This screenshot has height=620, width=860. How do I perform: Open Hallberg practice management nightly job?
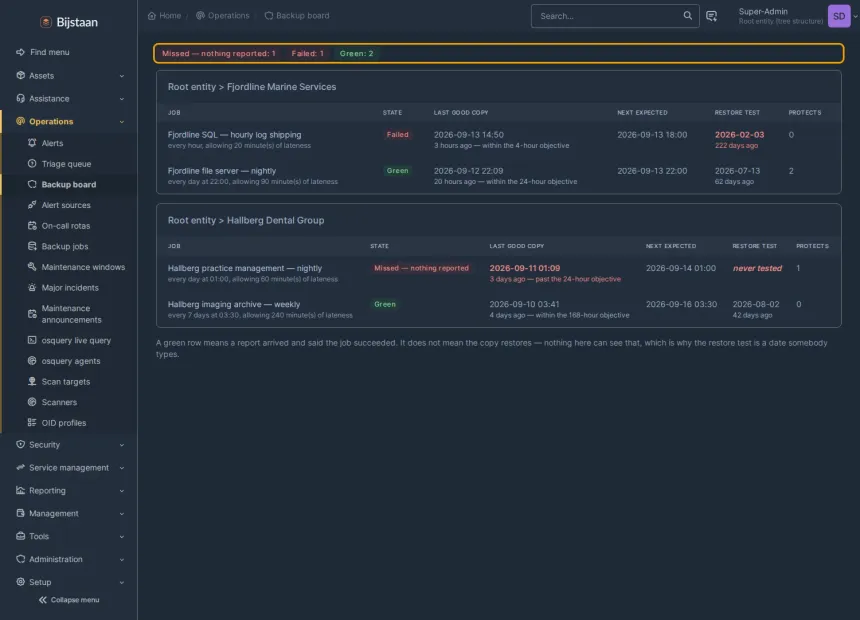(x=245, y=268)
